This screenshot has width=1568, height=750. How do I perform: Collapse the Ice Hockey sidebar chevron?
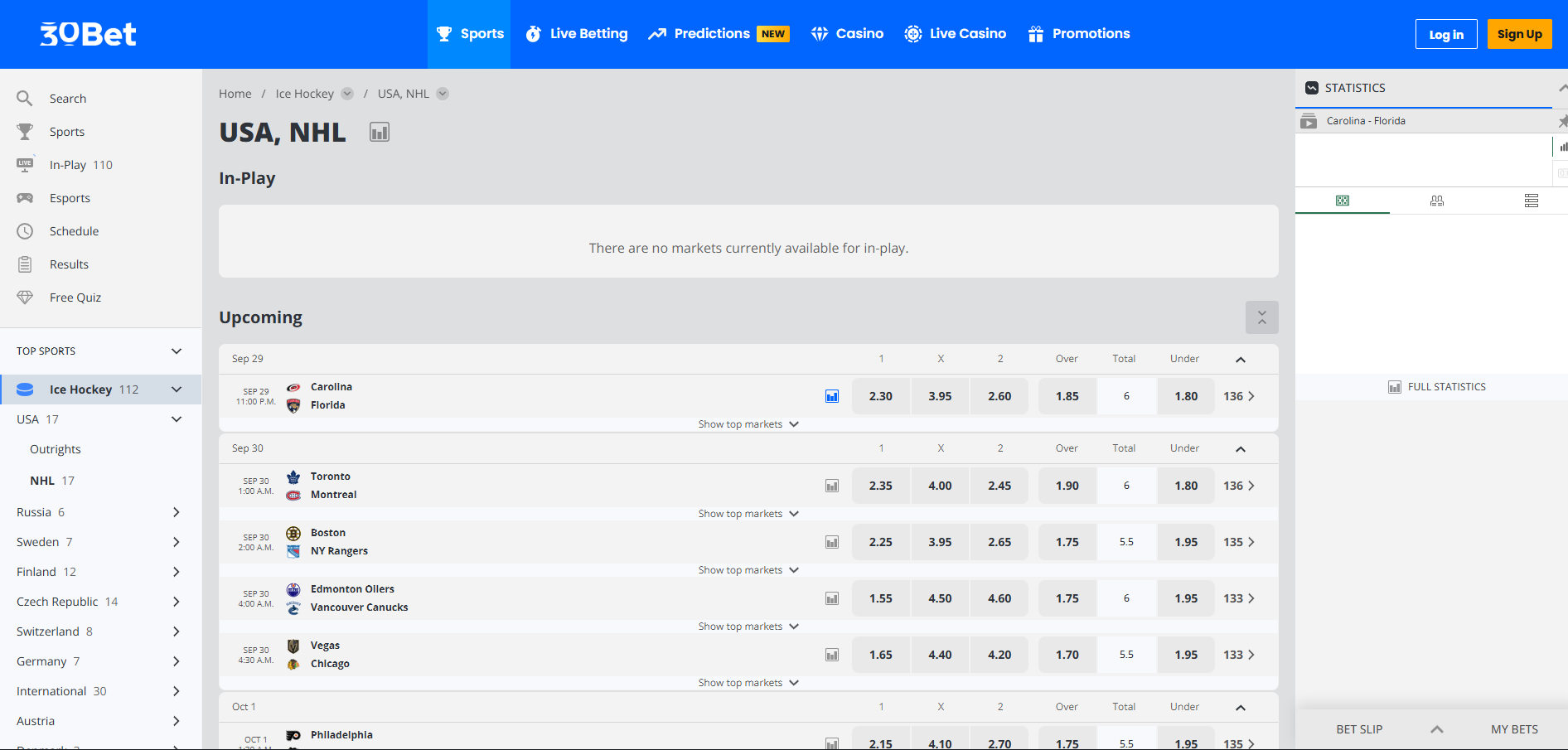click(x=177, y=390)
